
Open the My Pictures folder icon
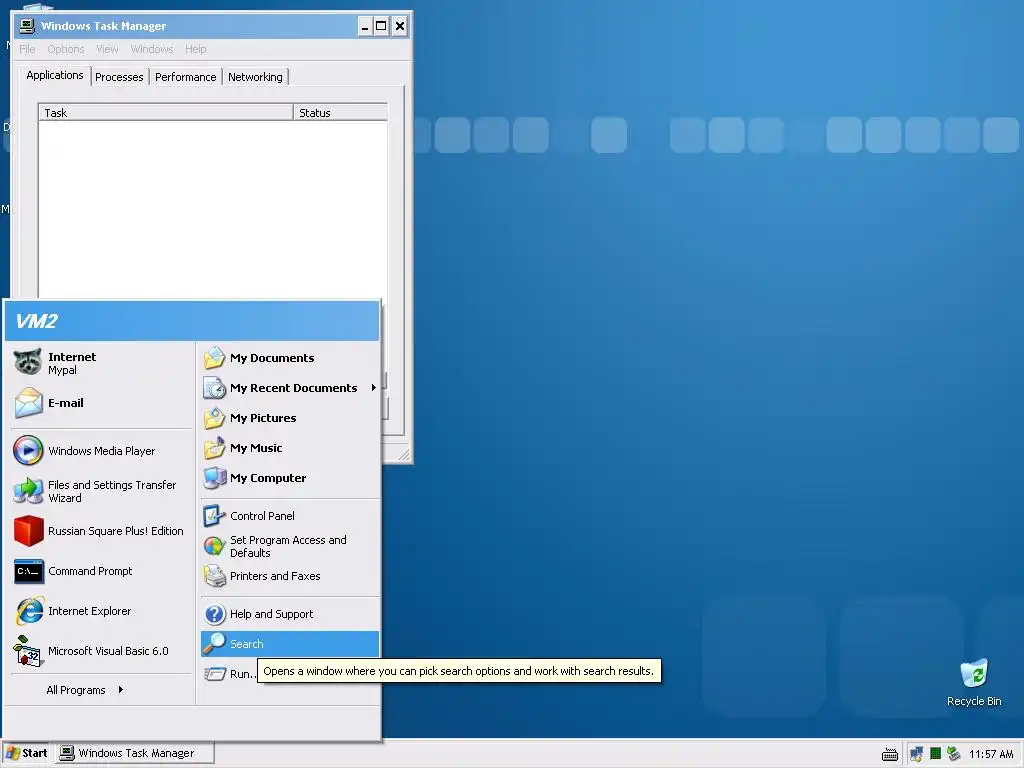[x=214, y=418]
